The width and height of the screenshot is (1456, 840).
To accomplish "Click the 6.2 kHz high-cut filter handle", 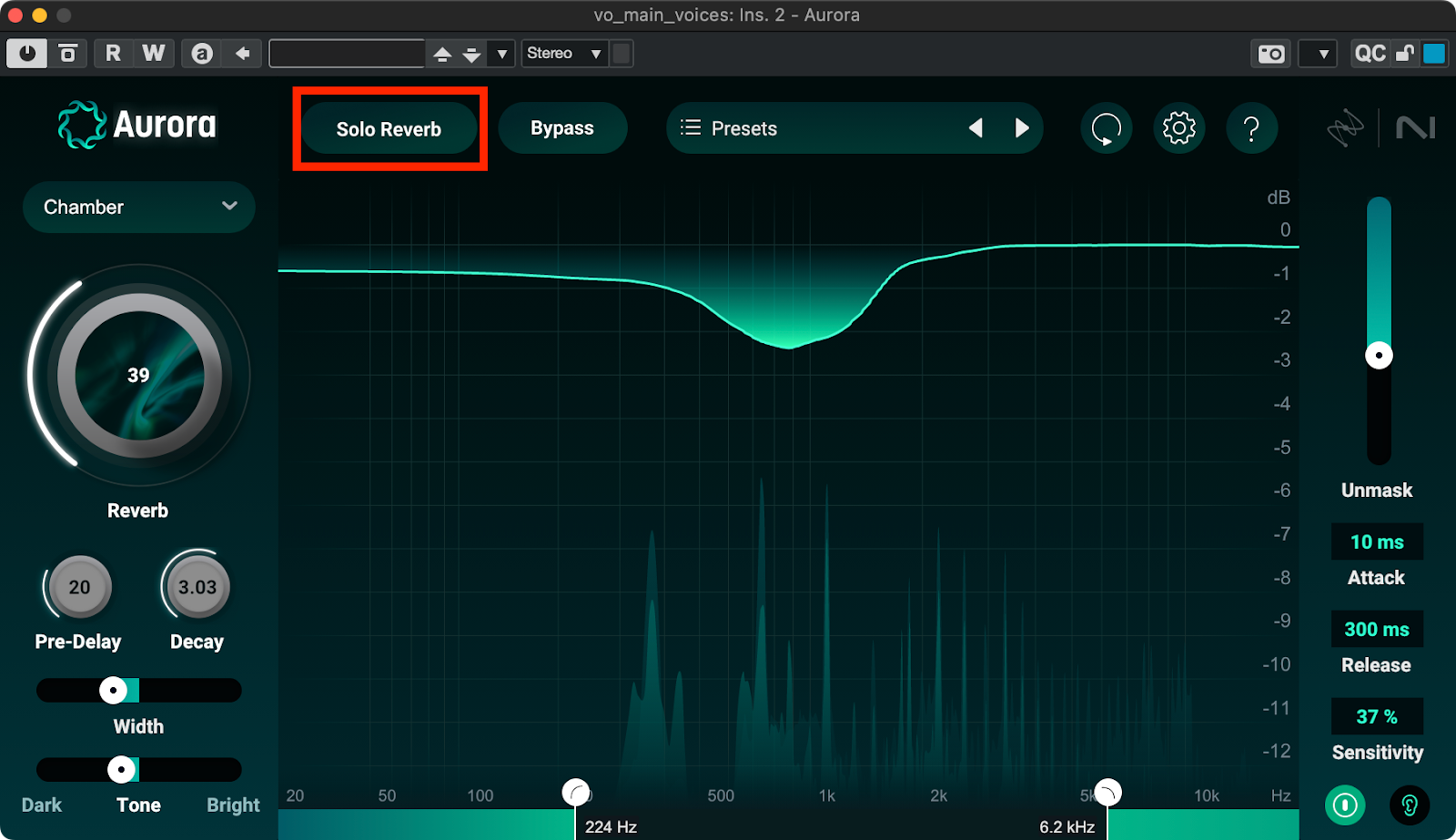I will coord(1107,793).
